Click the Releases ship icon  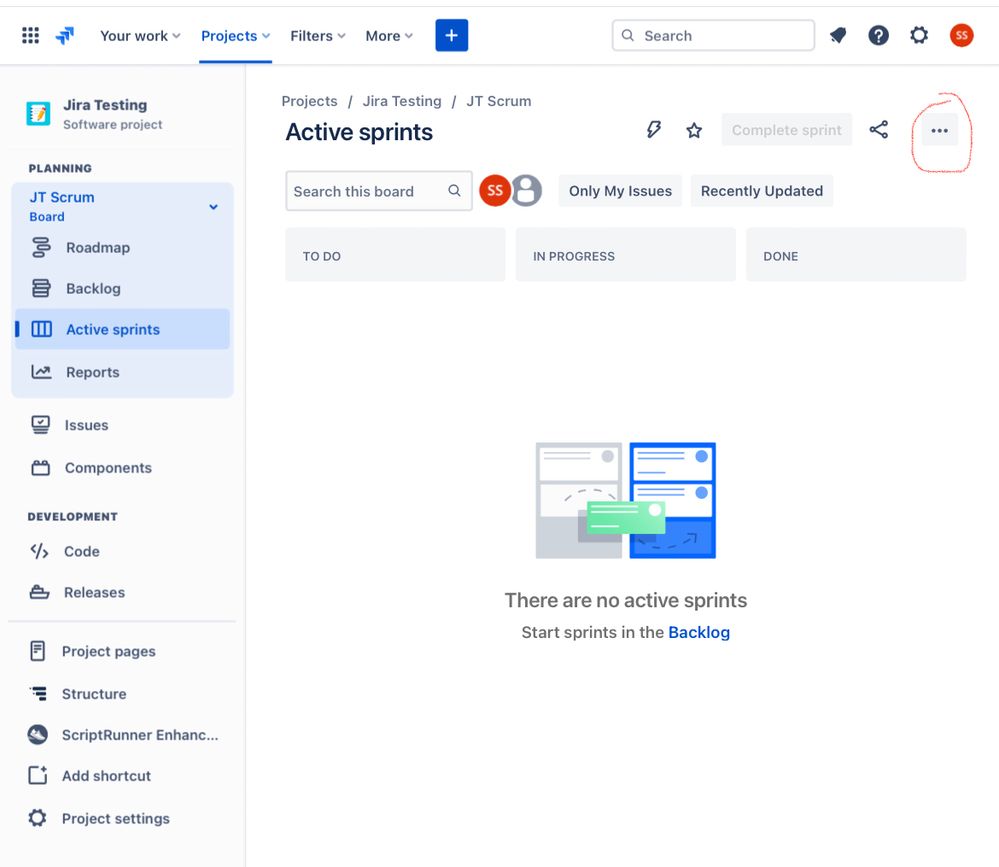click(x=40, y=592)
